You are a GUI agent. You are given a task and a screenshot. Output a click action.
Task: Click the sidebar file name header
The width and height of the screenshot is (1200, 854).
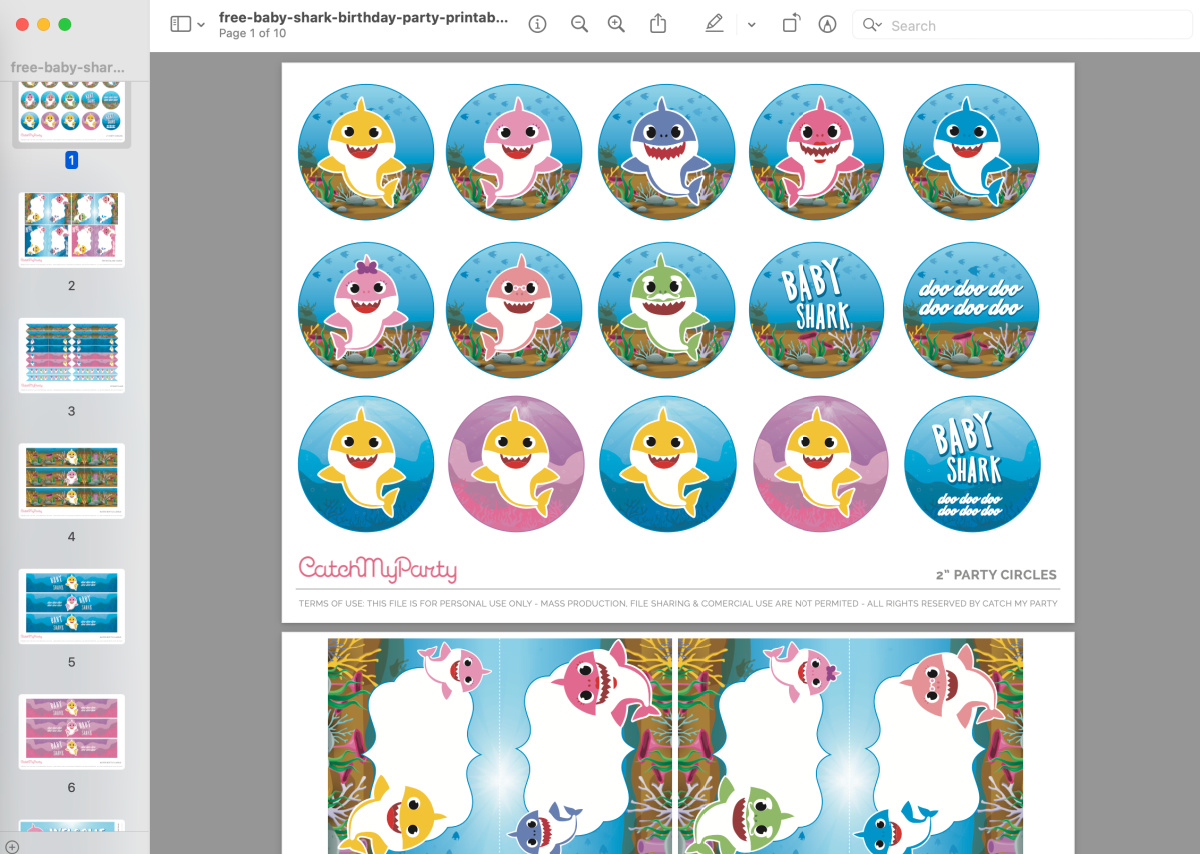coord(68,68)
